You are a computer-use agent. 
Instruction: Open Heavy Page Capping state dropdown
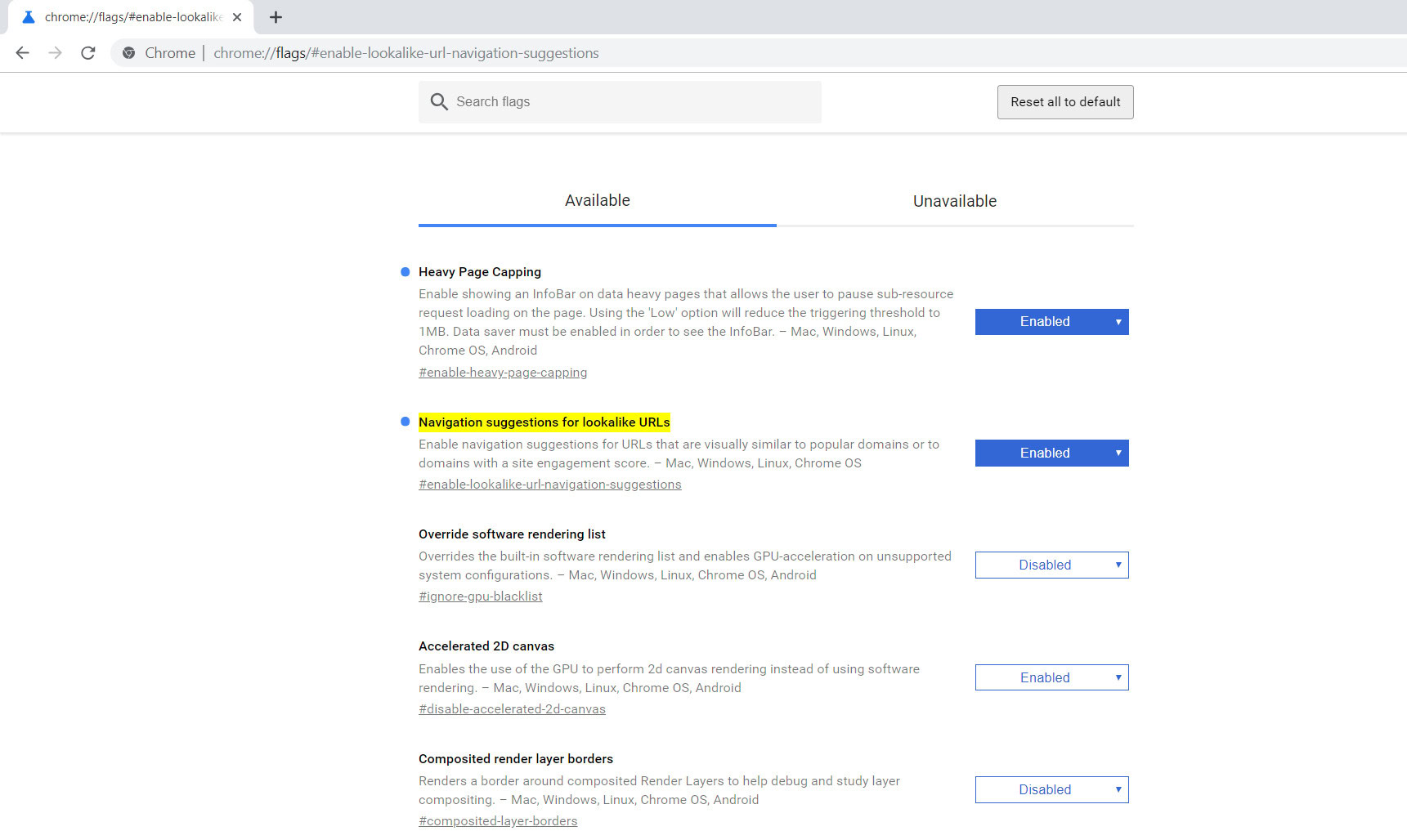click(1051, 322)
